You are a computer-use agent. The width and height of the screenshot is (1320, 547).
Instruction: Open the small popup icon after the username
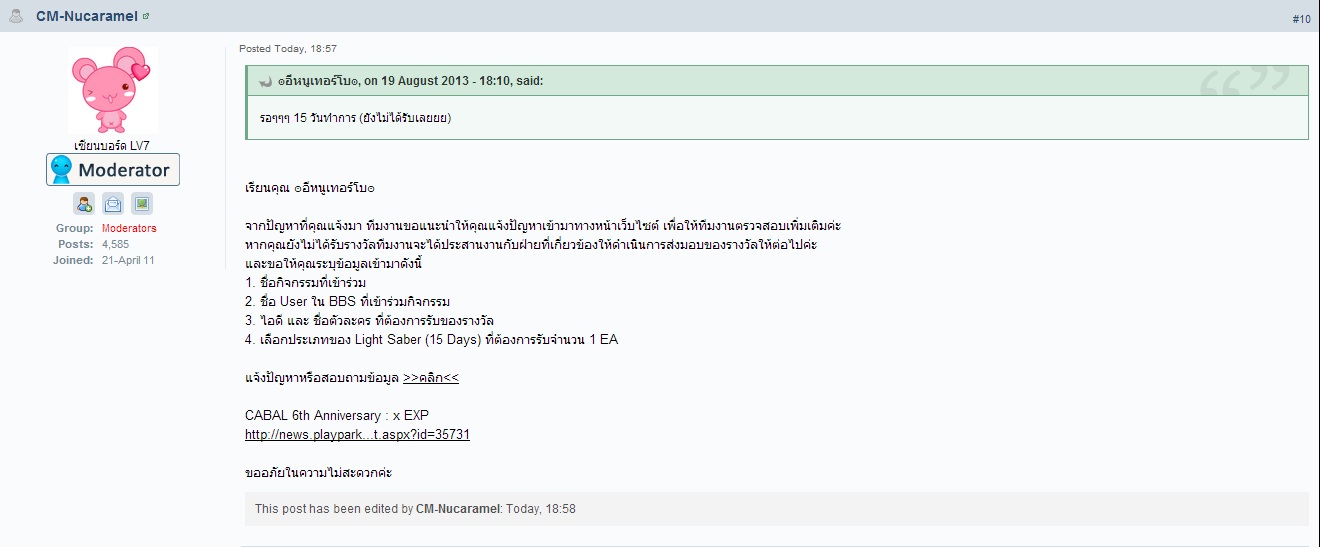click(x=146, y=16)
